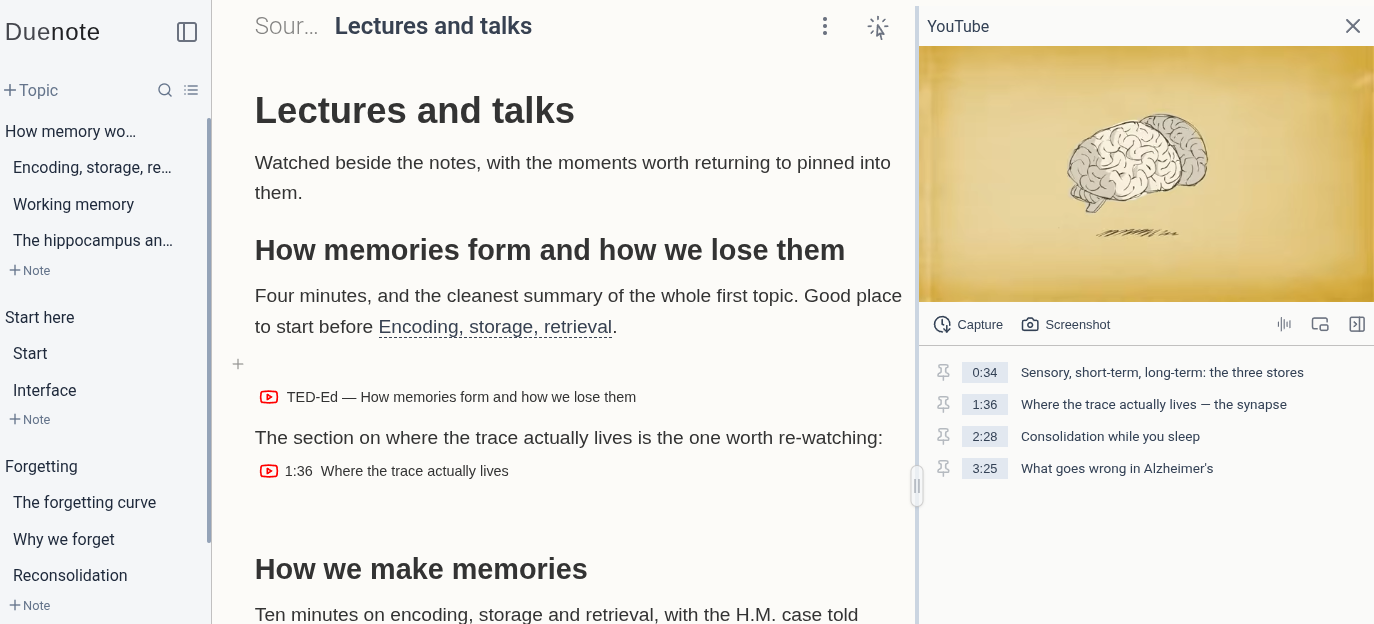Pin the 0:34 marker
Viewport: 1374px width, 624px height.
[943, 372]
